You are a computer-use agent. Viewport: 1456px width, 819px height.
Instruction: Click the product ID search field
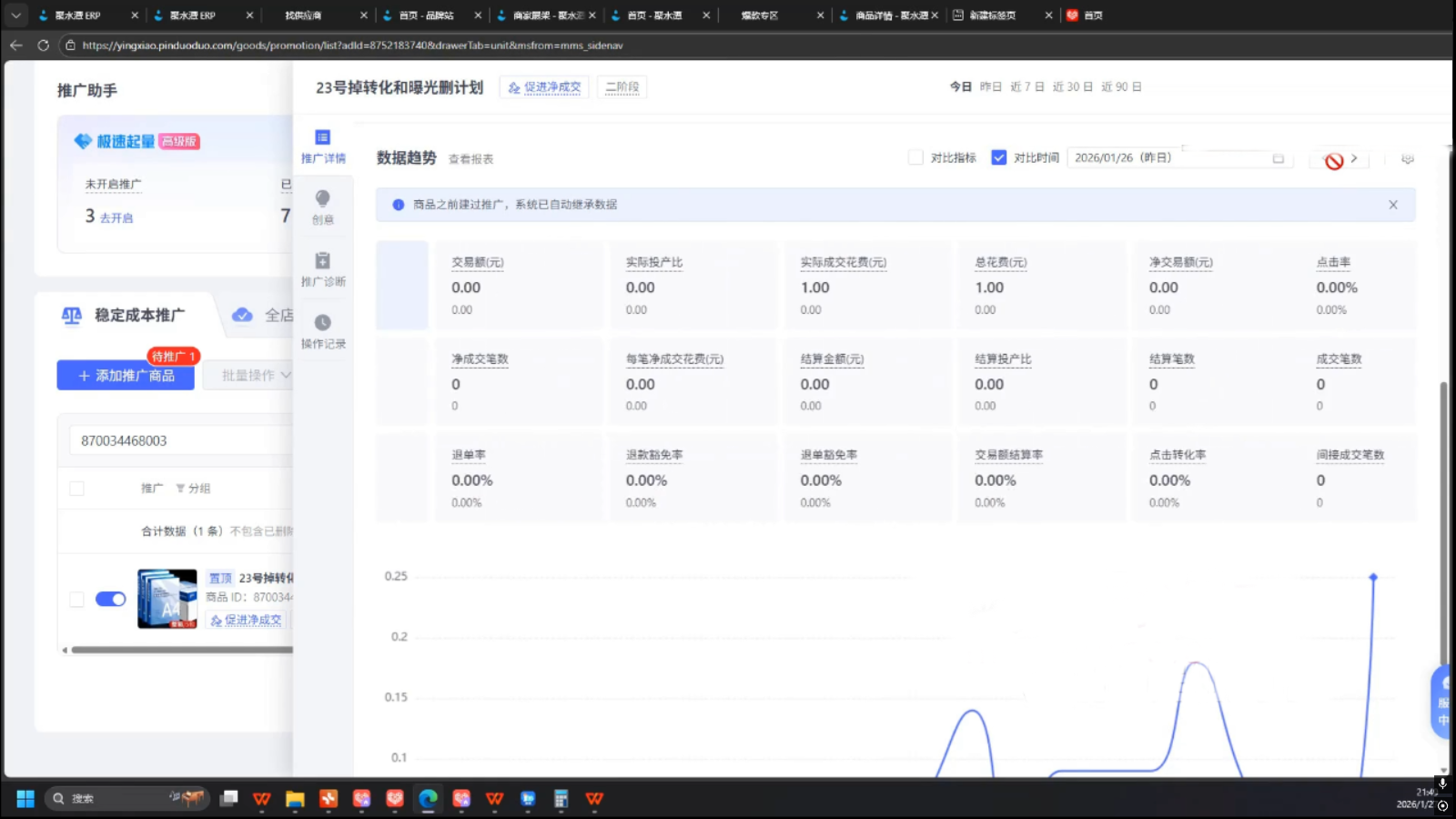[182, 440]
